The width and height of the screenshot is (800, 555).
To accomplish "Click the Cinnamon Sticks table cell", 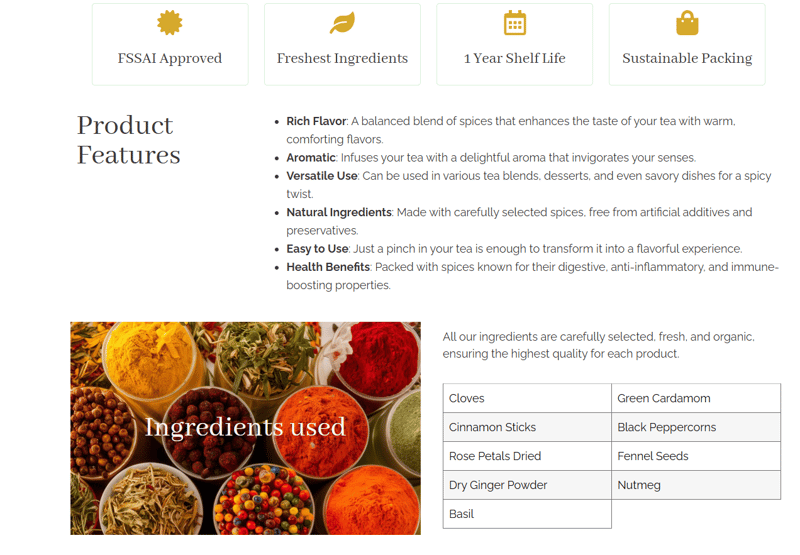I will (527, 427).
